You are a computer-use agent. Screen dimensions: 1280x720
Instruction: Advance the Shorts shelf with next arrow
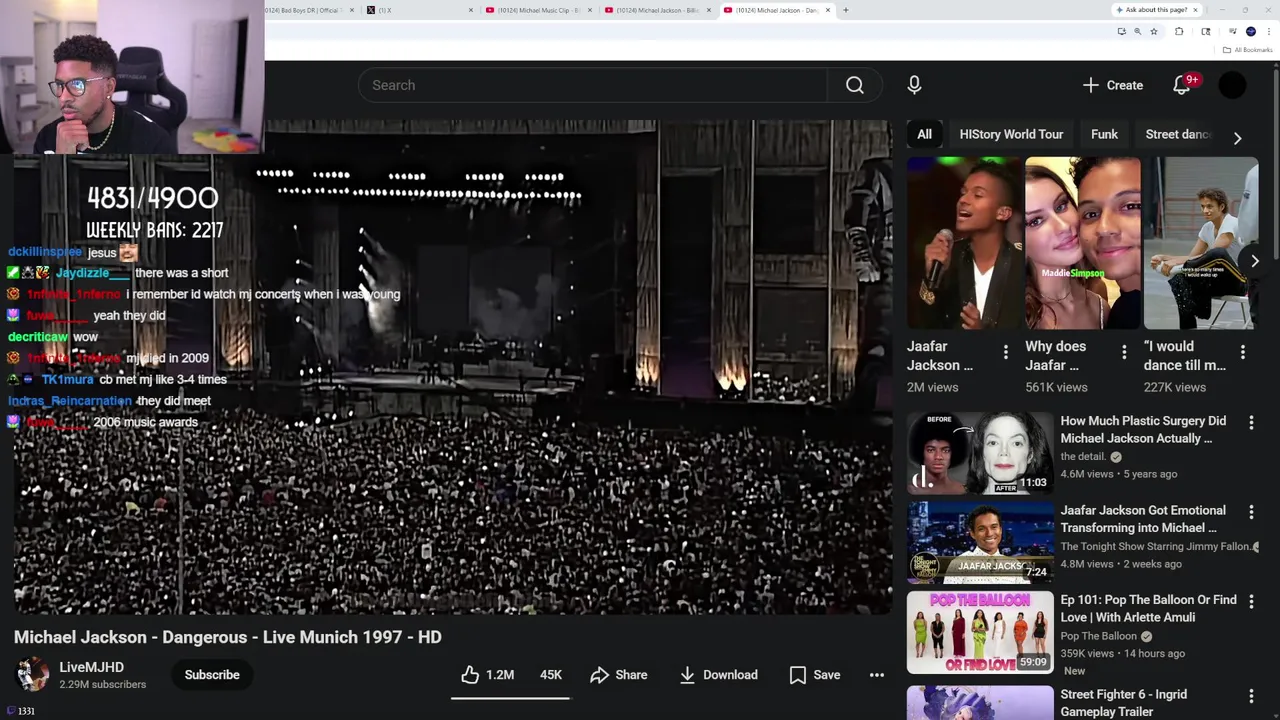pos(1255,261)
